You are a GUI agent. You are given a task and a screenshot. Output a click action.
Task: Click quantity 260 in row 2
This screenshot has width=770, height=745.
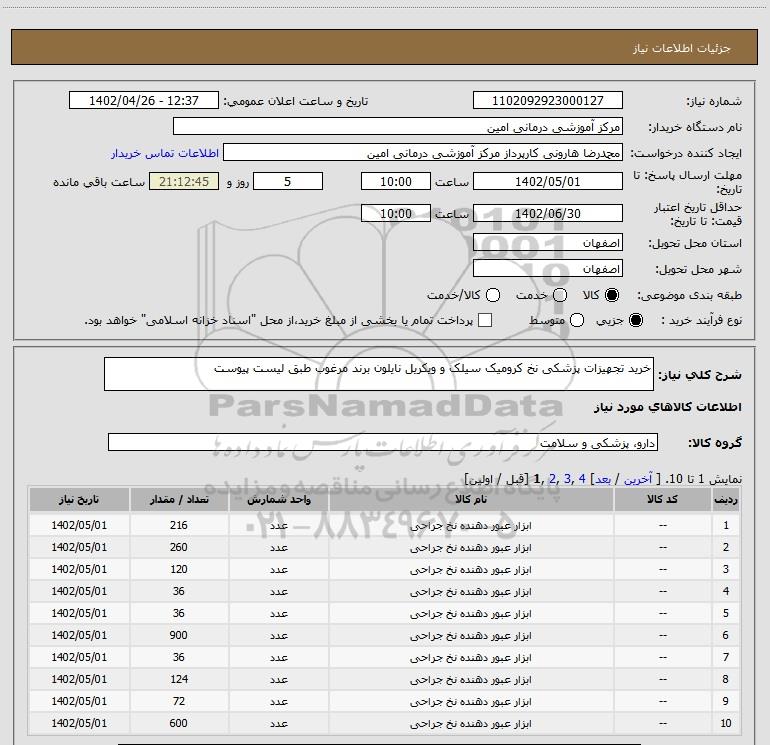[x=179, y=547]
